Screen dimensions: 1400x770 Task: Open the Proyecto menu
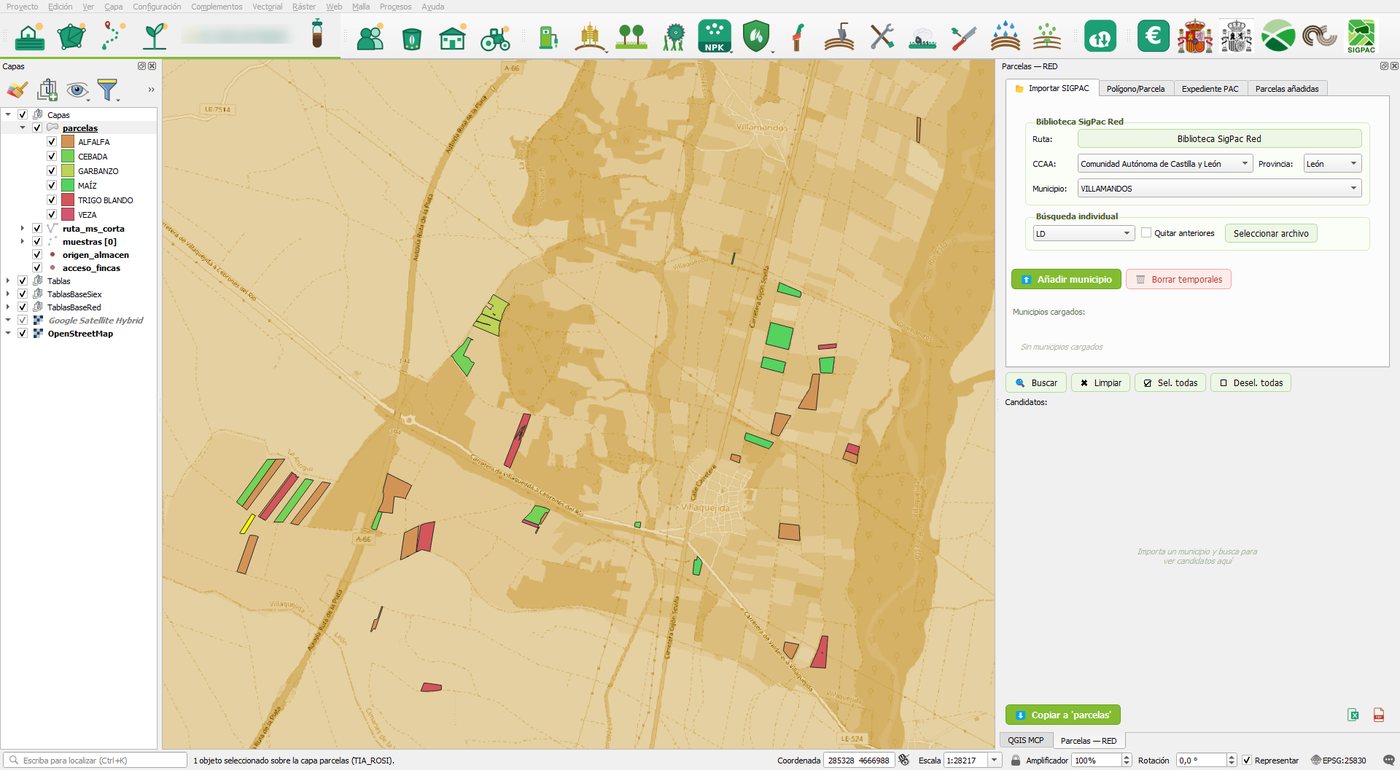(22, 6)
